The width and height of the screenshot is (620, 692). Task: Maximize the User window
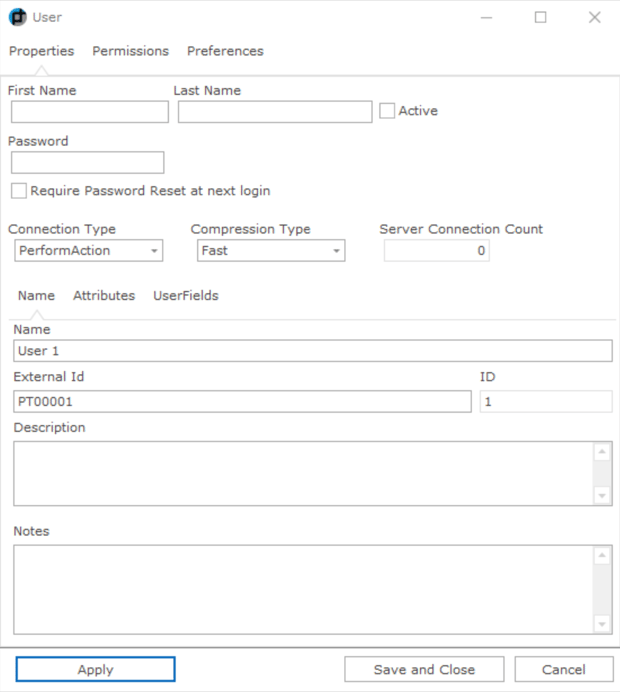pyautogui.click(x=541, y=17)
